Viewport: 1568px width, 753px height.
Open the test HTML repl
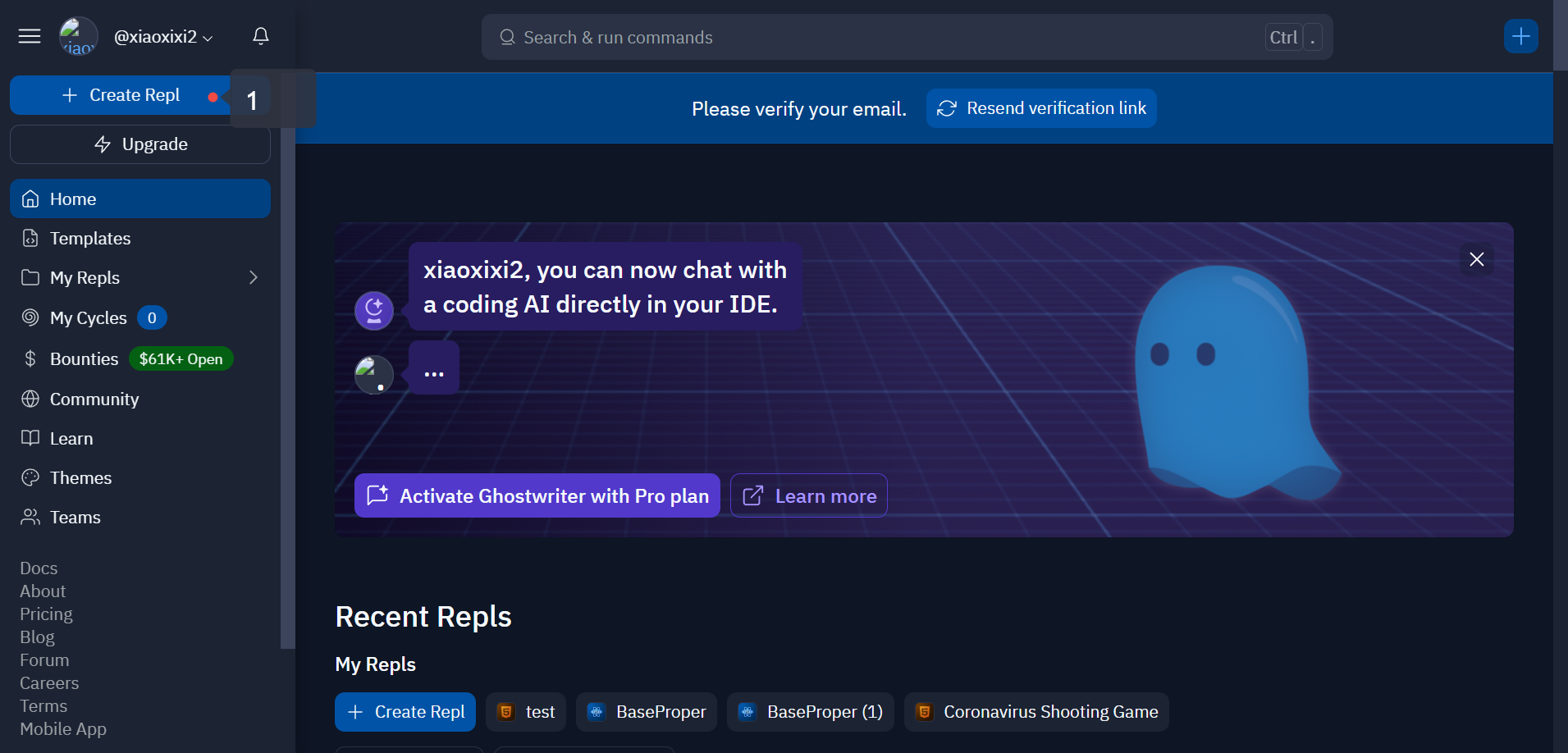[526, 712]
